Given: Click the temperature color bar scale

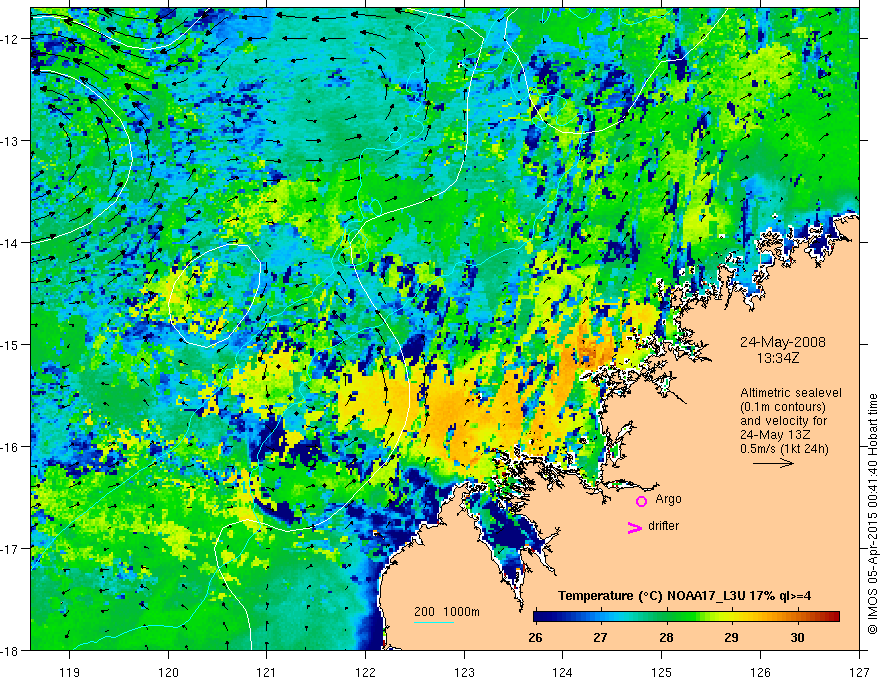Looking at the screenshot, I should (x=686, y=616).
